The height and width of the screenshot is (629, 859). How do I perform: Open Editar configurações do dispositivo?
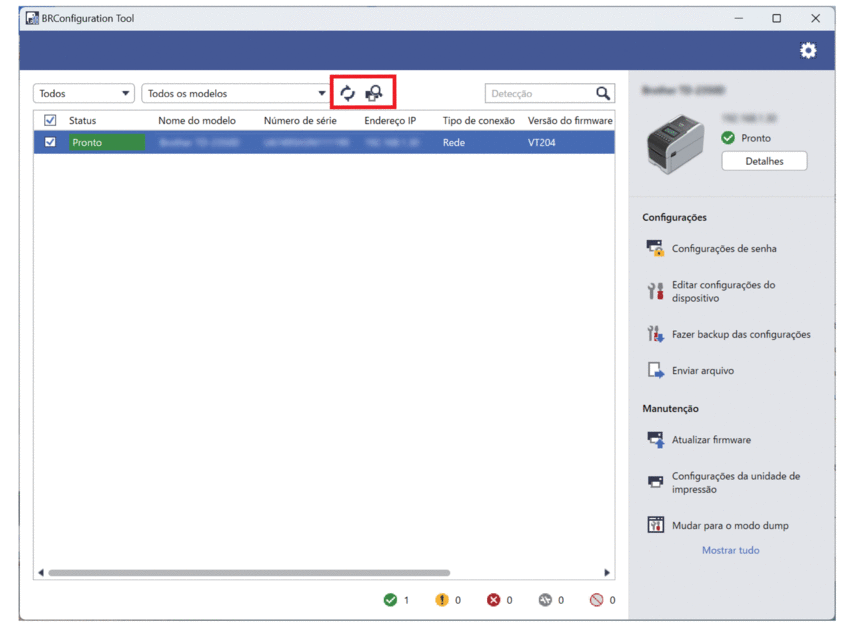(x=724, y=291)
